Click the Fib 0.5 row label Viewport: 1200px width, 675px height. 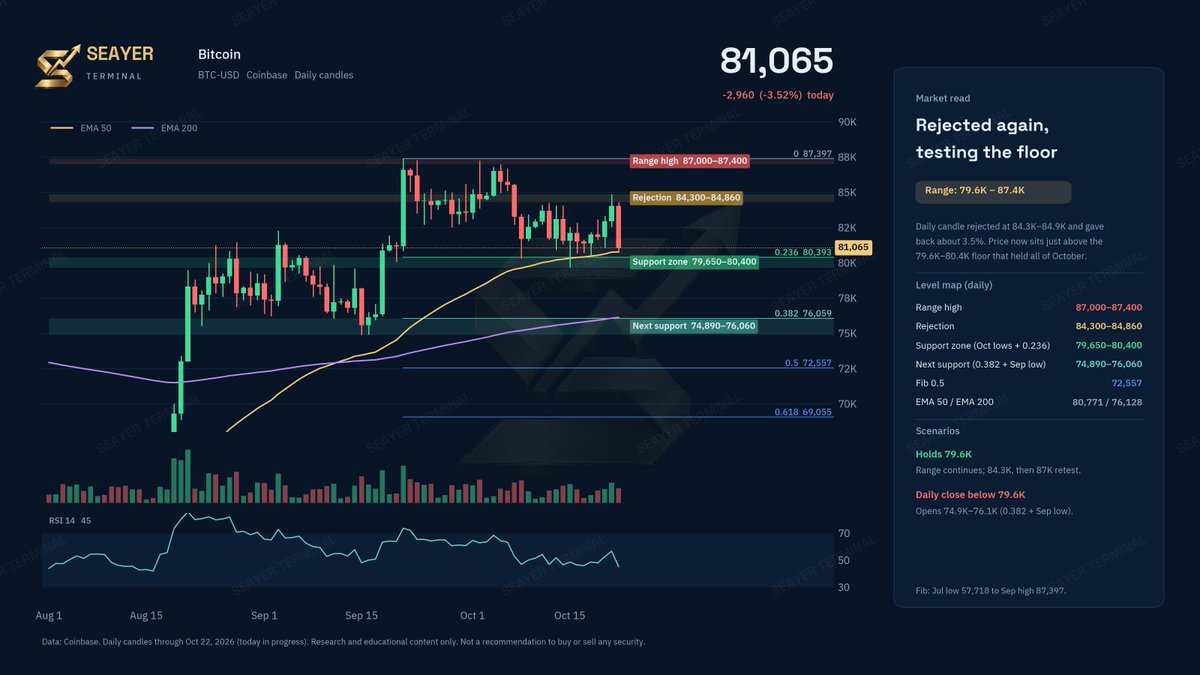[931, 383]
